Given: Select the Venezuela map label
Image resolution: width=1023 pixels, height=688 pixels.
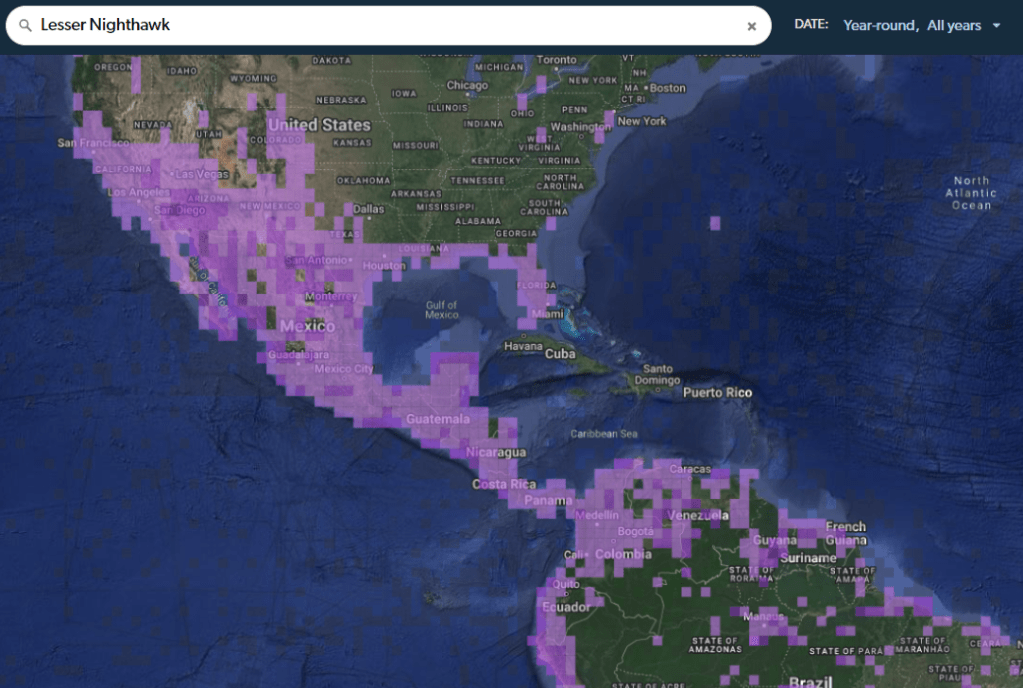Looking at the screenshot, I should (696, 515).
